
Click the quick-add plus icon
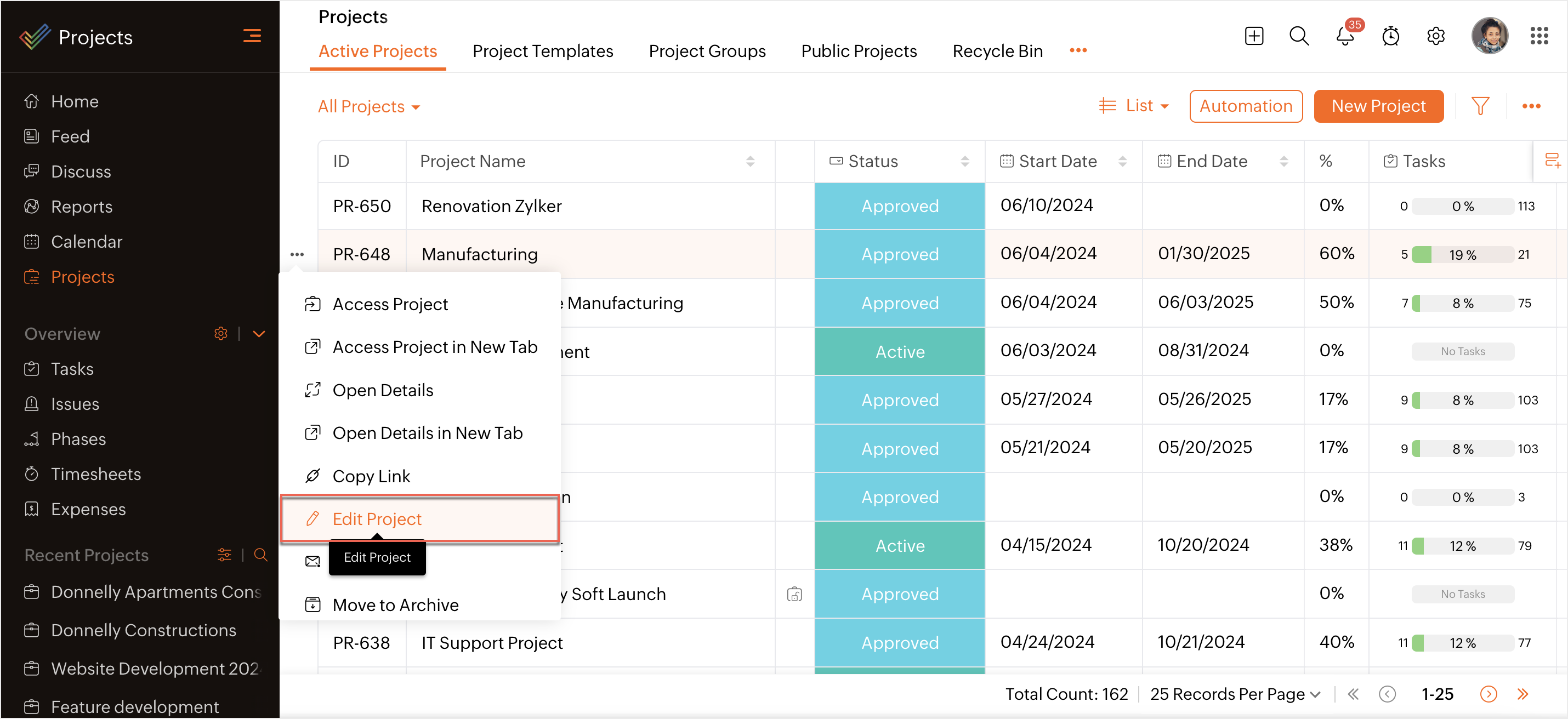point(1254,37)
